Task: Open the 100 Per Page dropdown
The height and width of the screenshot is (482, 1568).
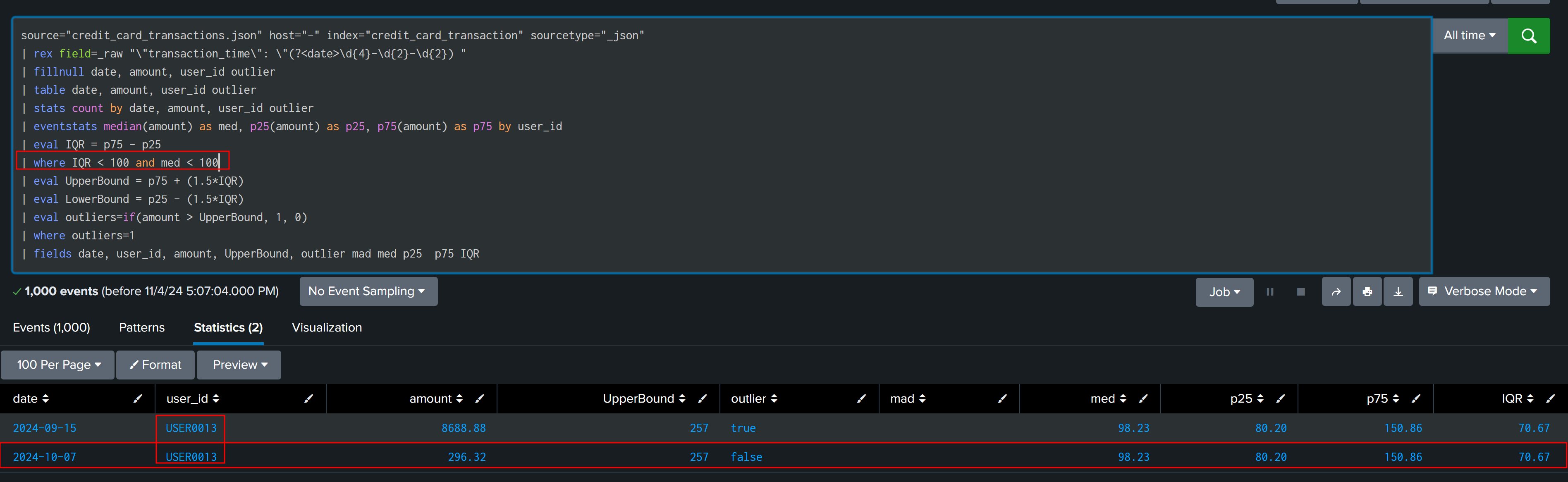Action: click(58, 365)
